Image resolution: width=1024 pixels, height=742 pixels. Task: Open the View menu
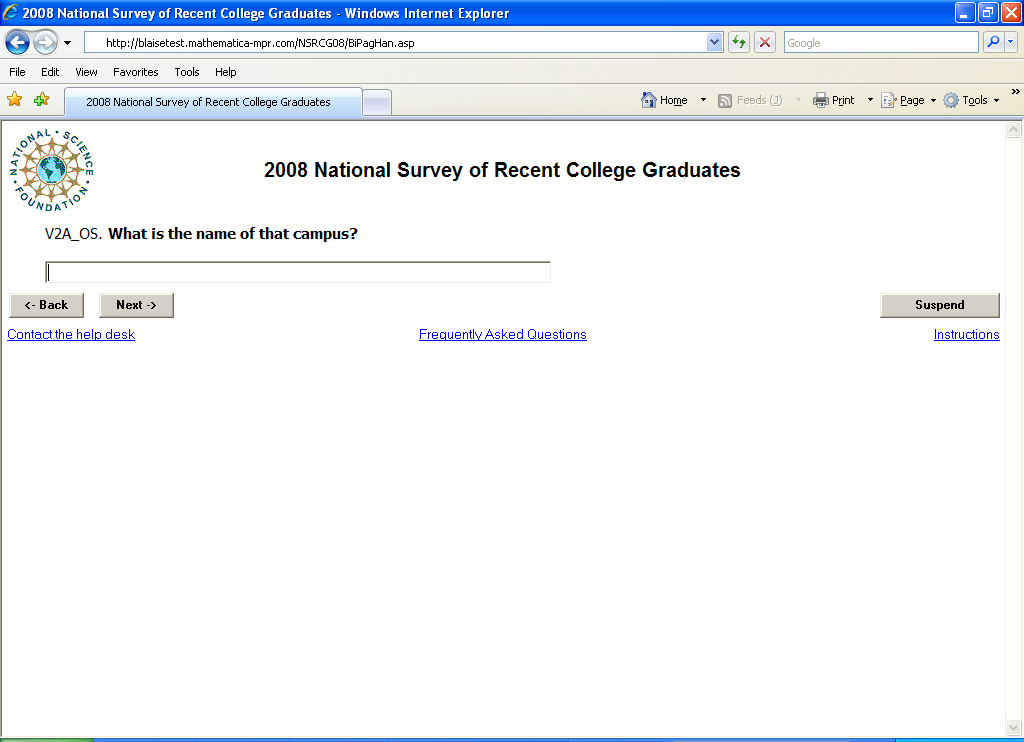(x=86, y=72)
